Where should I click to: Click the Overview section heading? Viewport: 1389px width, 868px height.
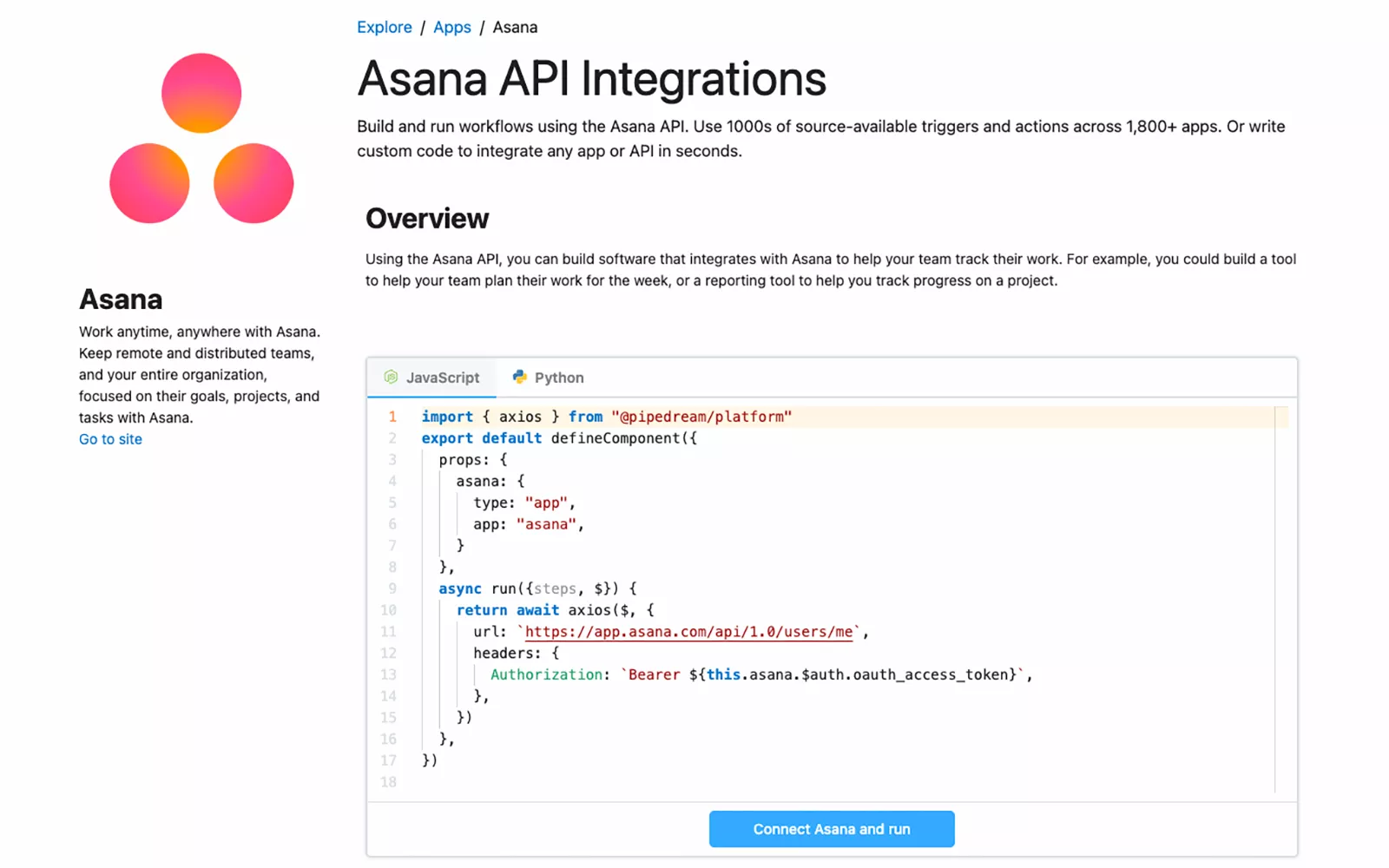pos(427,219)
